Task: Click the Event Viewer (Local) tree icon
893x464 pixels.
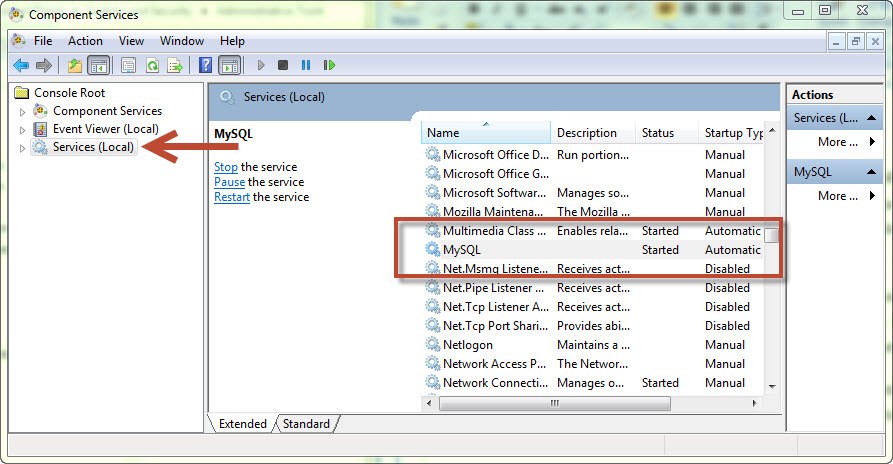Action: [x=40, y=129]
